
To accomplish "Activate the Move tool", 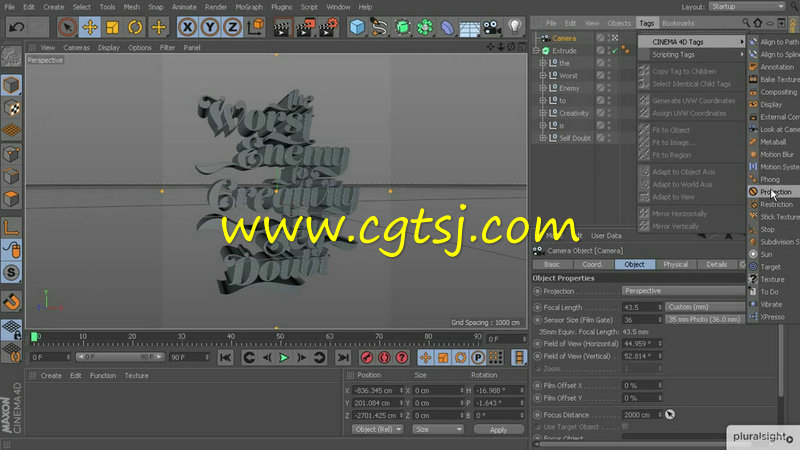I will [90, 27].
